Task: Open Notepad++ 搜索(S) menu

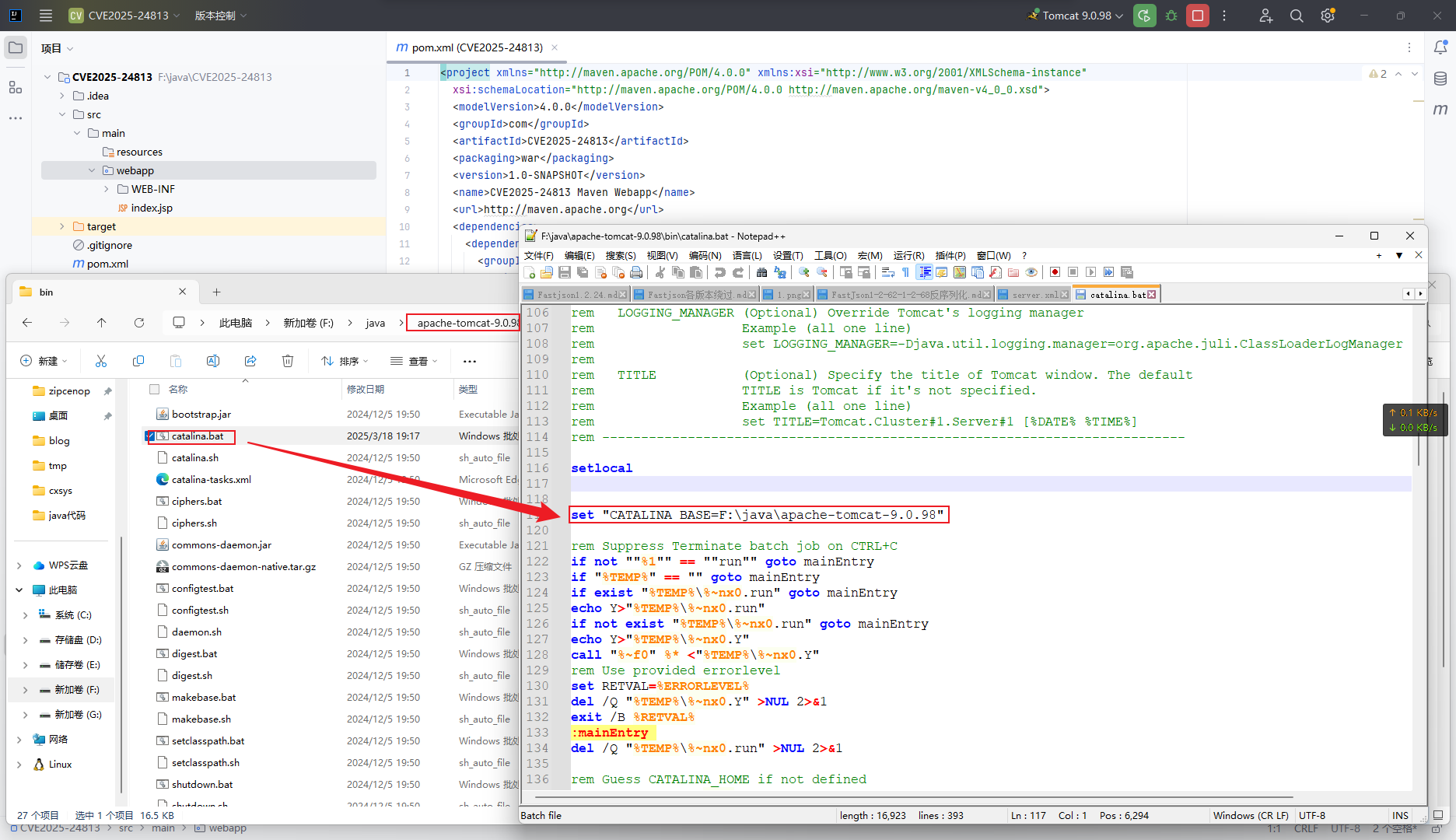Action: 621,255
